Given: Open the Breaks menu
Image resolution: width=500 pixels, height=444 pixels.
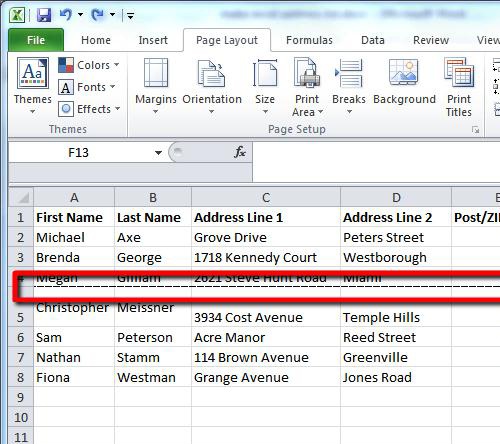Looking at the screenshot, I should (x=349, y=86).
